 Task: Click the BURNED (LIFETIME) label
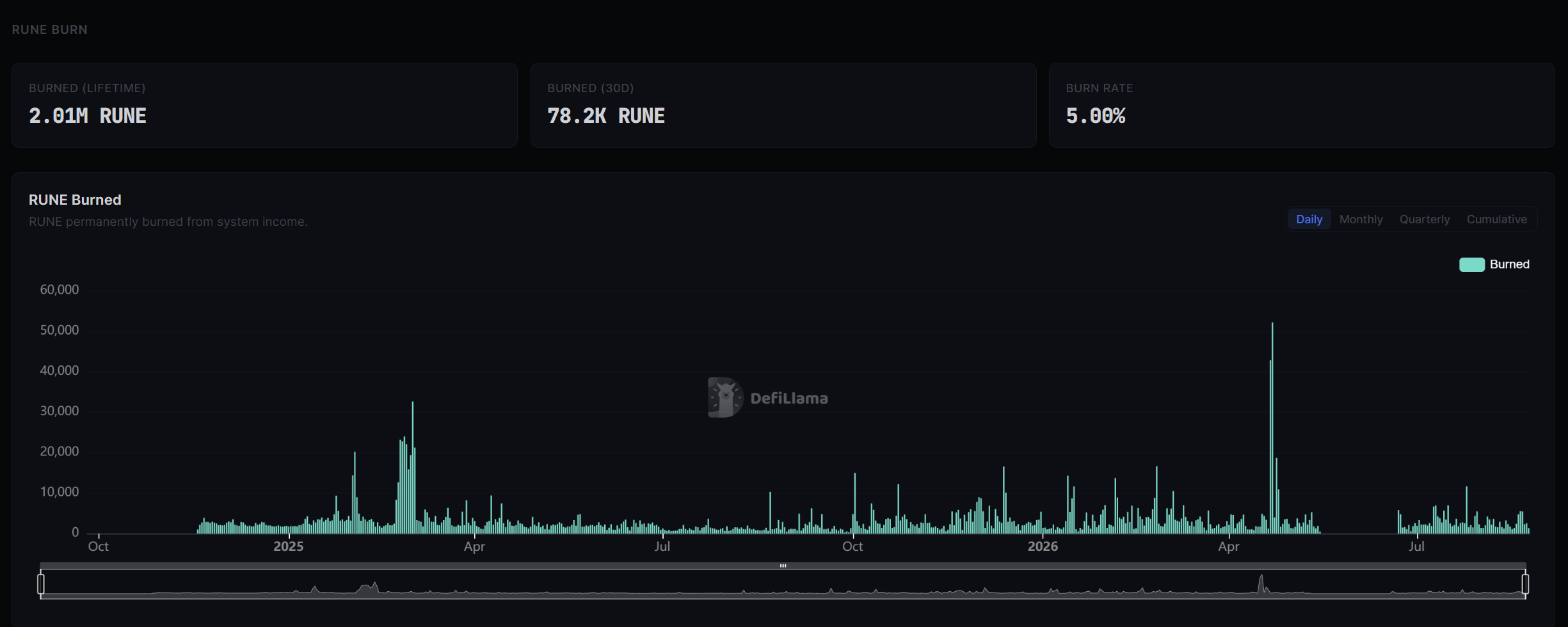(87, 88)
